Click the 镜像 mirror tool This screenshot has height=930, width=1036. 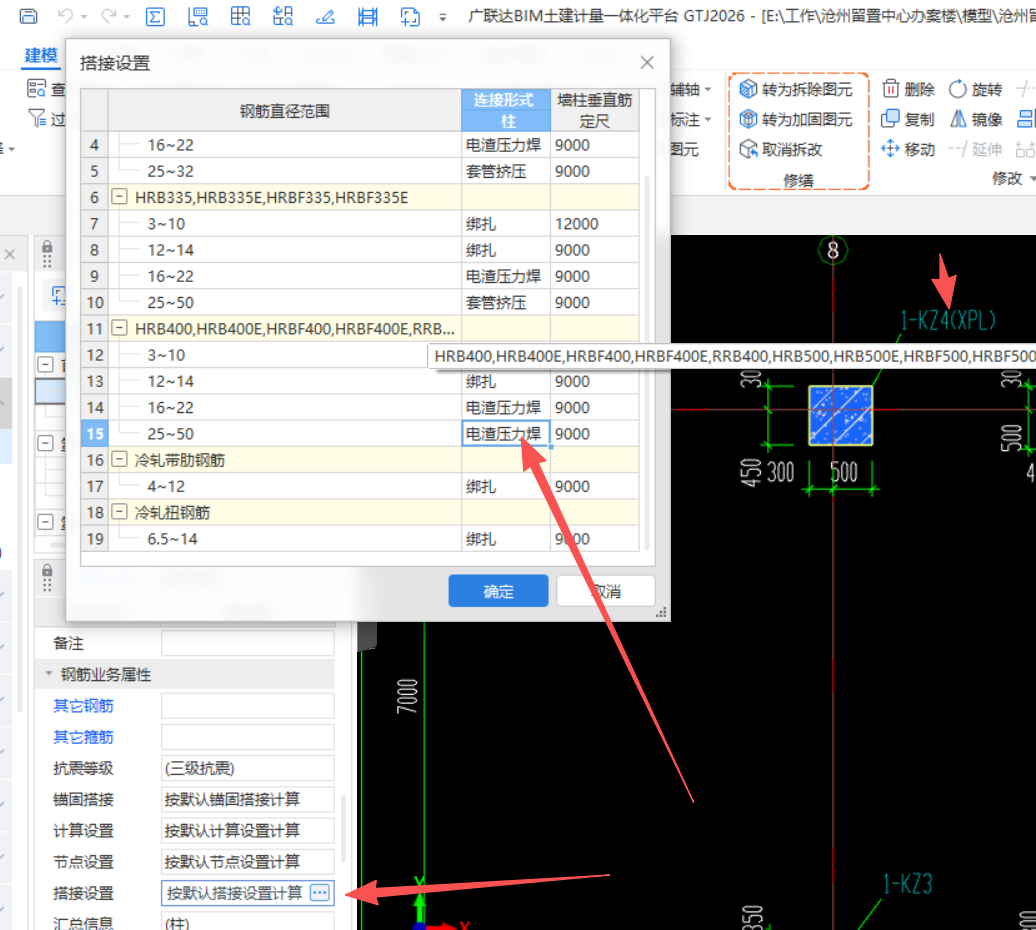[x=975, y=120]
